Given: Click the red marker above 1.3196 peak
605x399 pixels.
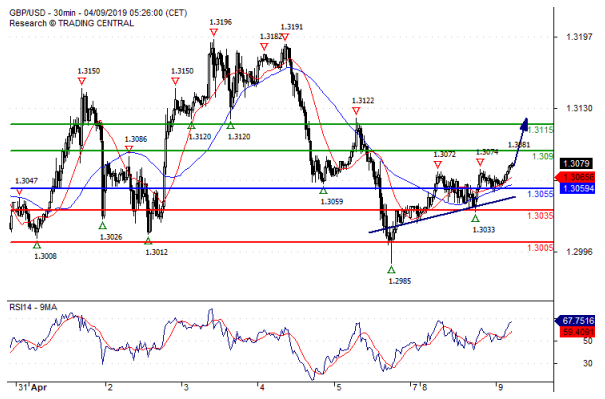Looking at the screenshot, I should pyautogui.click(x=214, y=32).
